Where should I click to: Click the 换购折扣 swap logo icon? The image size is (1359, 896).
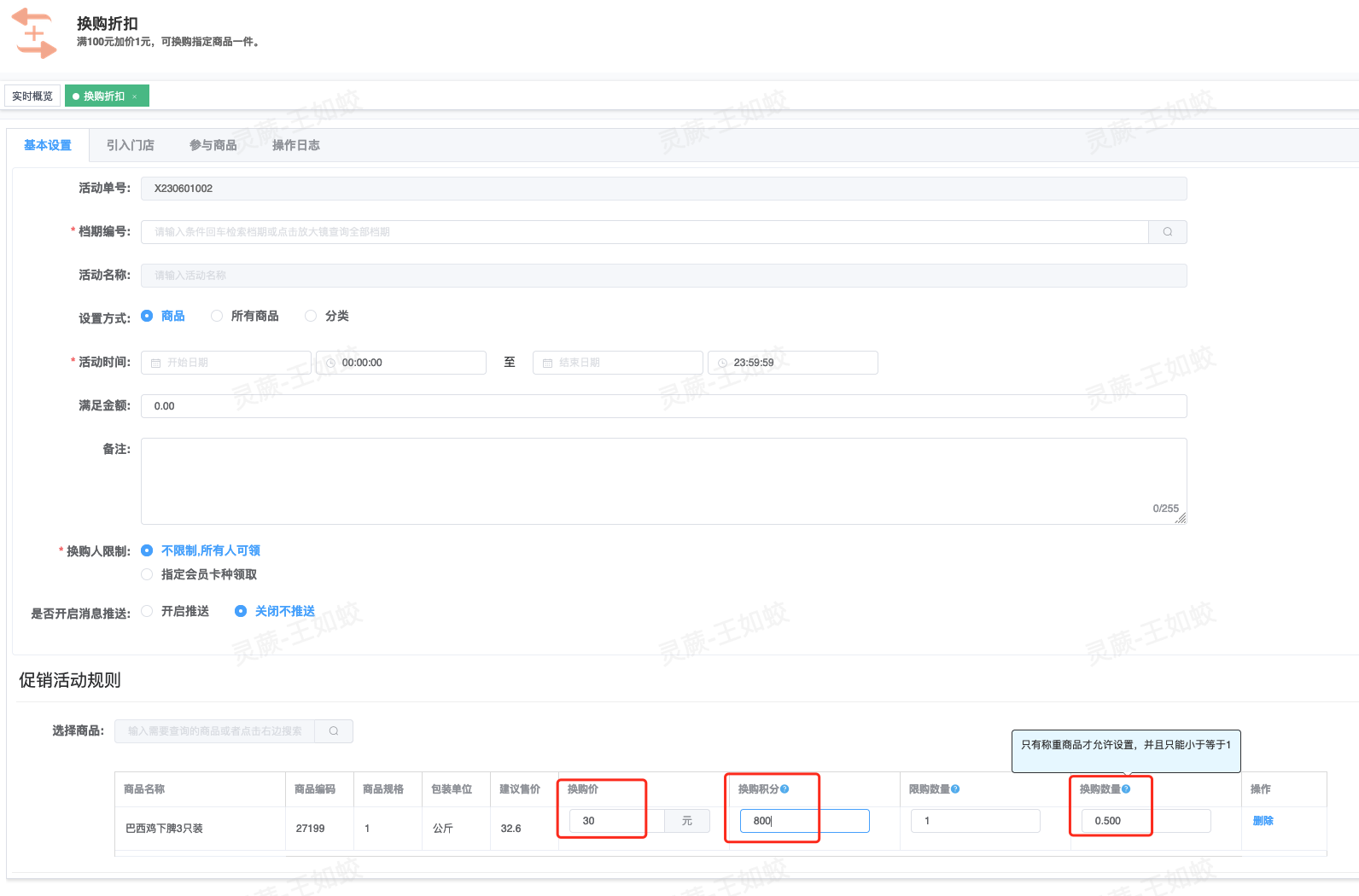coord(34,33)
